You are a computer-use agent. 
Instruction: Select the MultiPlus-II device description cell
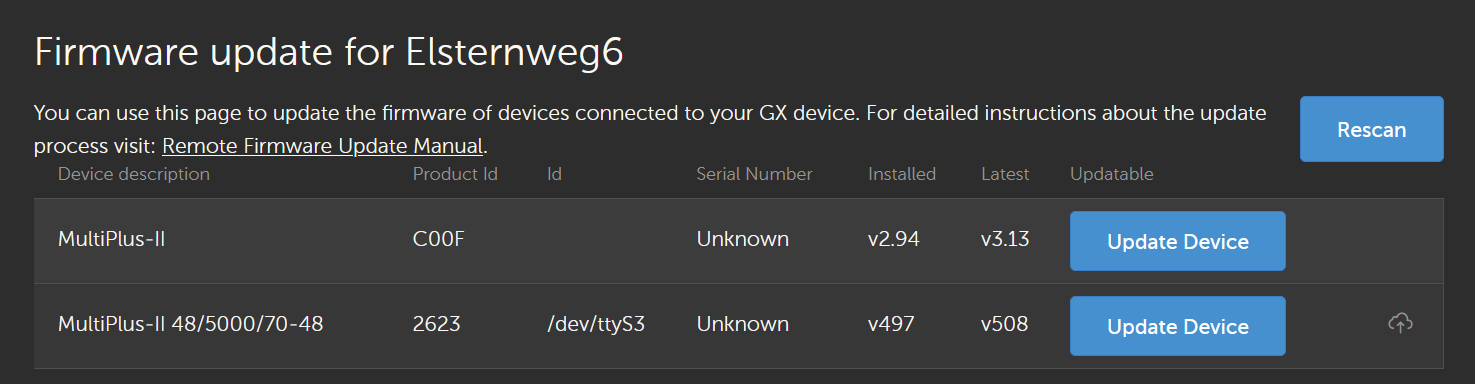click(x=110, y=240)
